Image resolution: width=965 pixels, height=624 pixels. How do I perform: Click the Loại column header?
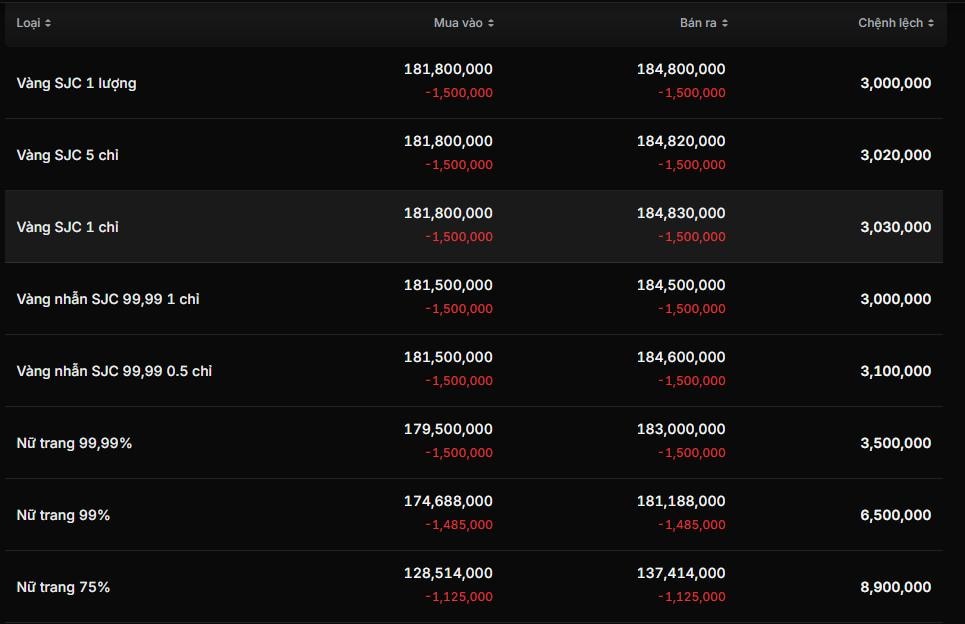[27, 23]
